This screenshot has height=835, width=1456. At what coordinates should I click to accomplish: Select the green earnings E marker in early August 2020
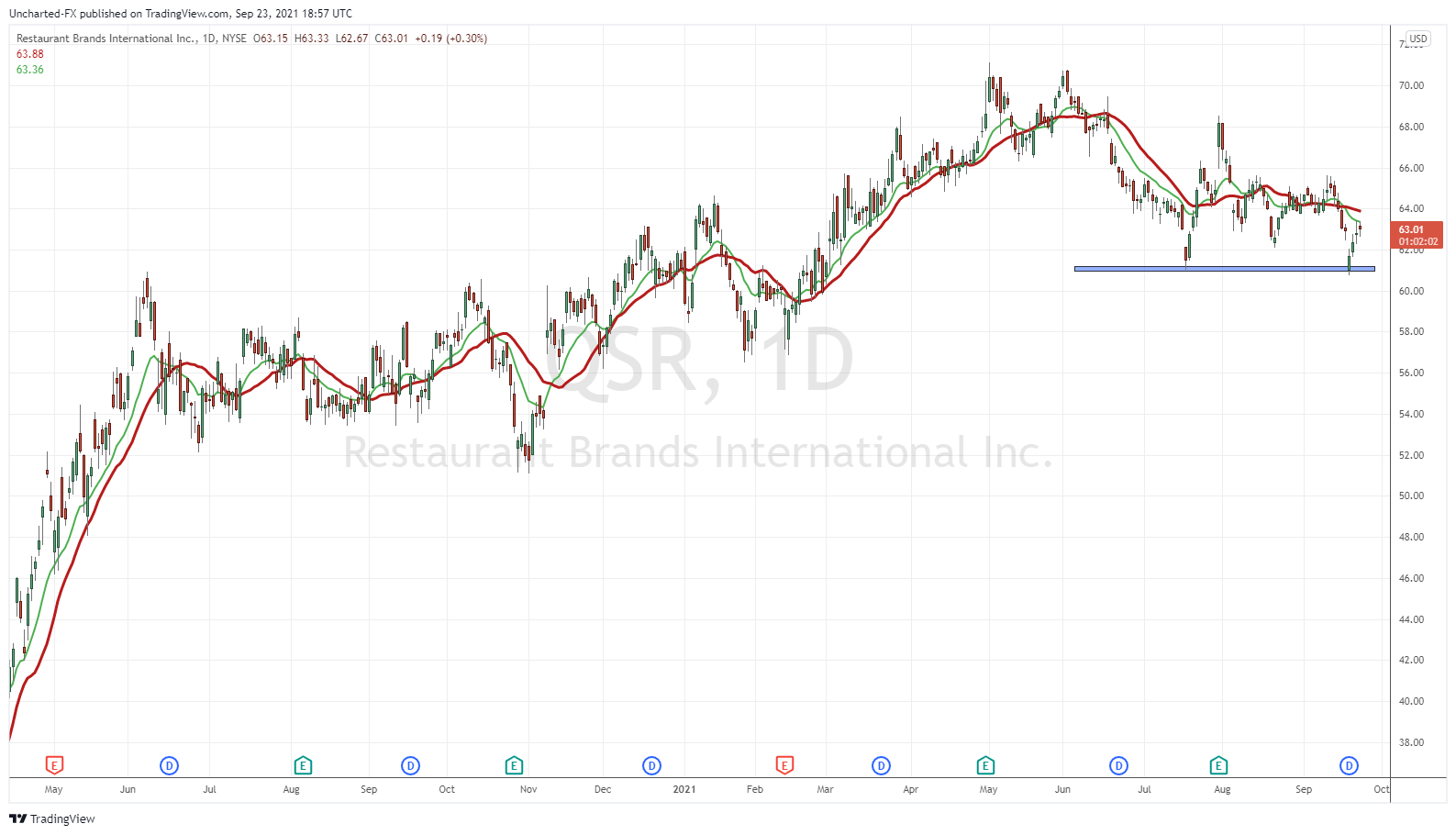click(x=303, y=765)
